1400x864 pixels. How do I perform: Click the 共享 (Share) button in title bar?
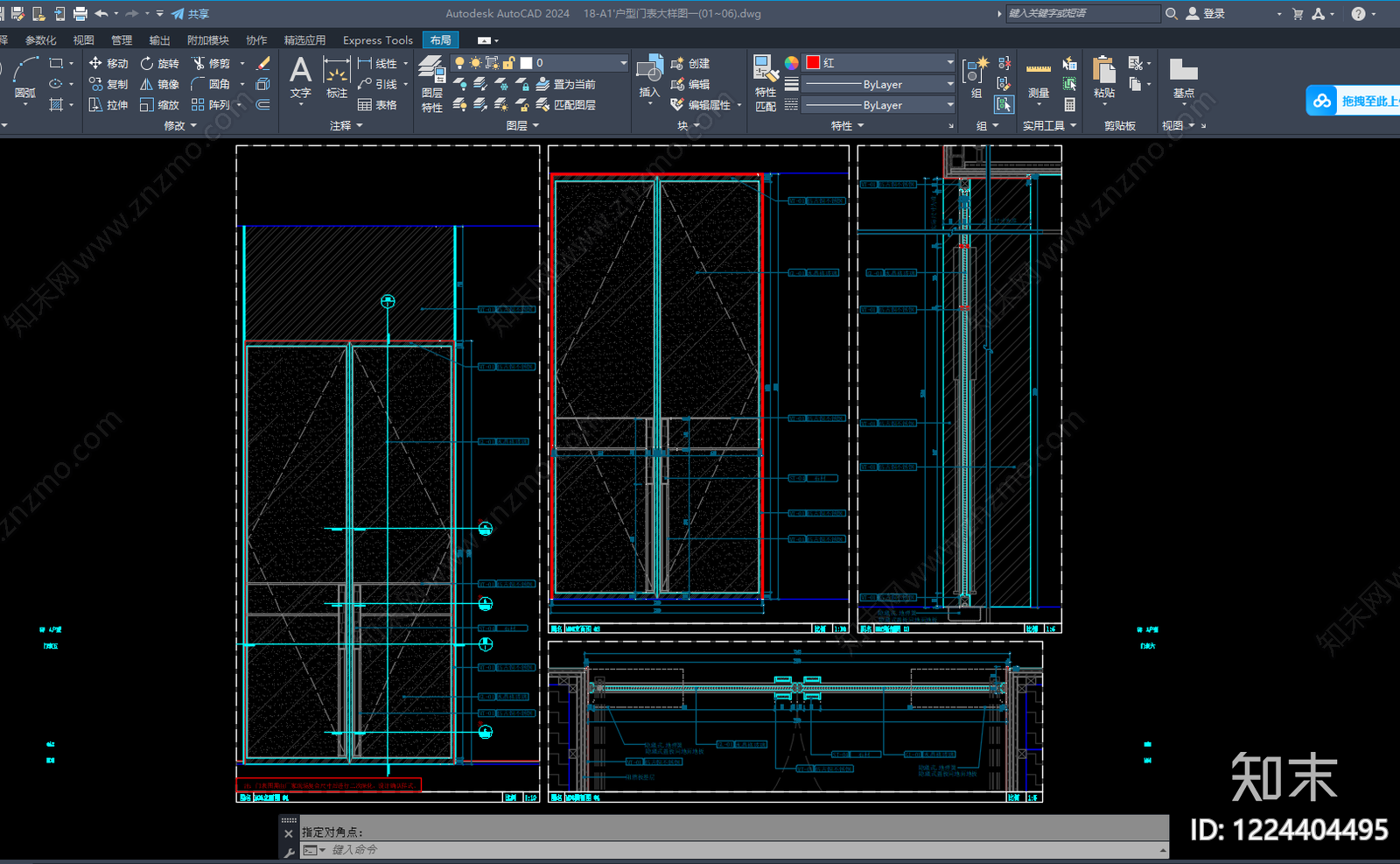(x=190, y=14)
